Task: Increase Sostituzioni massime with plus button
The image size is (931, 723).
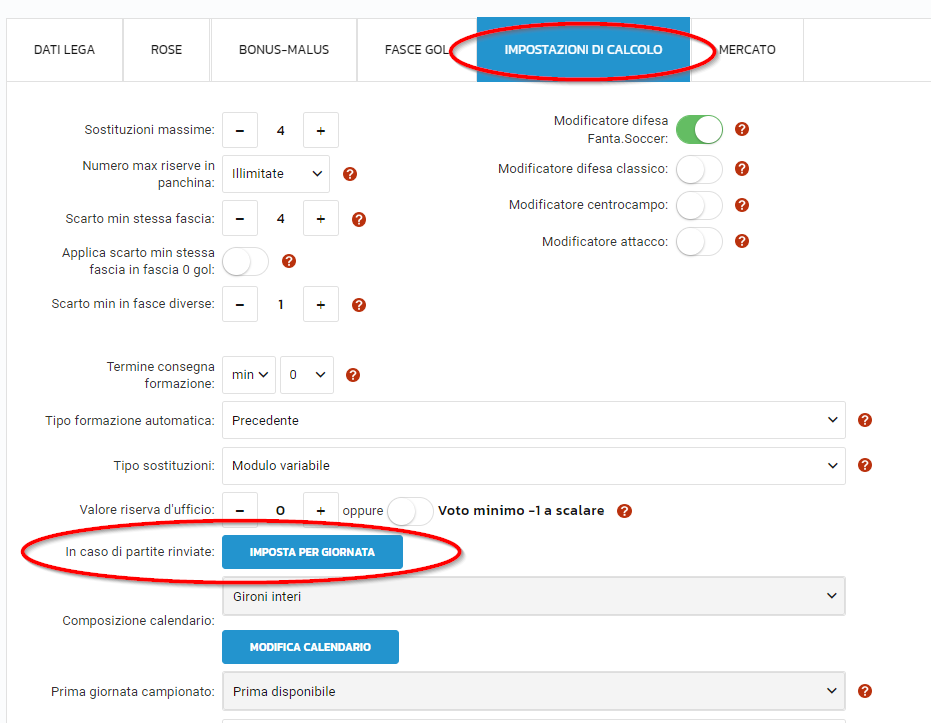Action: [321, 130]
